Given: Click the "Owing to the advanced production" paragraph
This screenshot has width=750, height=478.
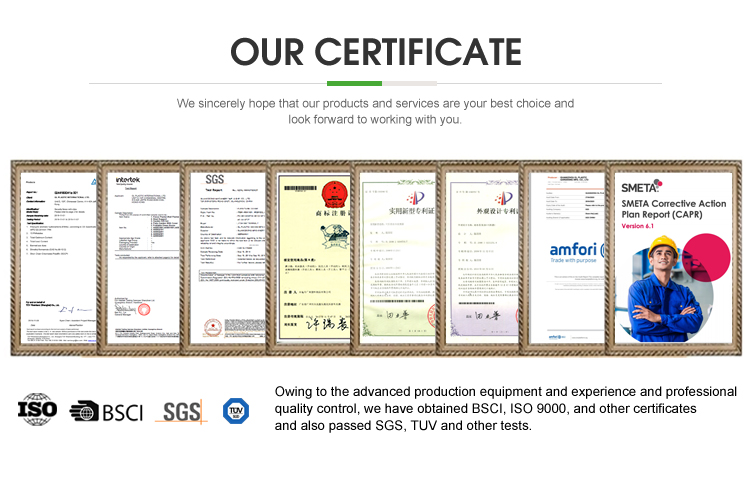Looking at the screenshot, I should [505, 409].
